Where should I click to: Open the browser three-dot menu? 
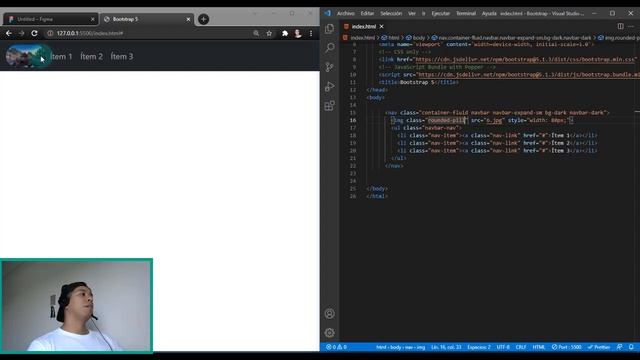[311, 33]
